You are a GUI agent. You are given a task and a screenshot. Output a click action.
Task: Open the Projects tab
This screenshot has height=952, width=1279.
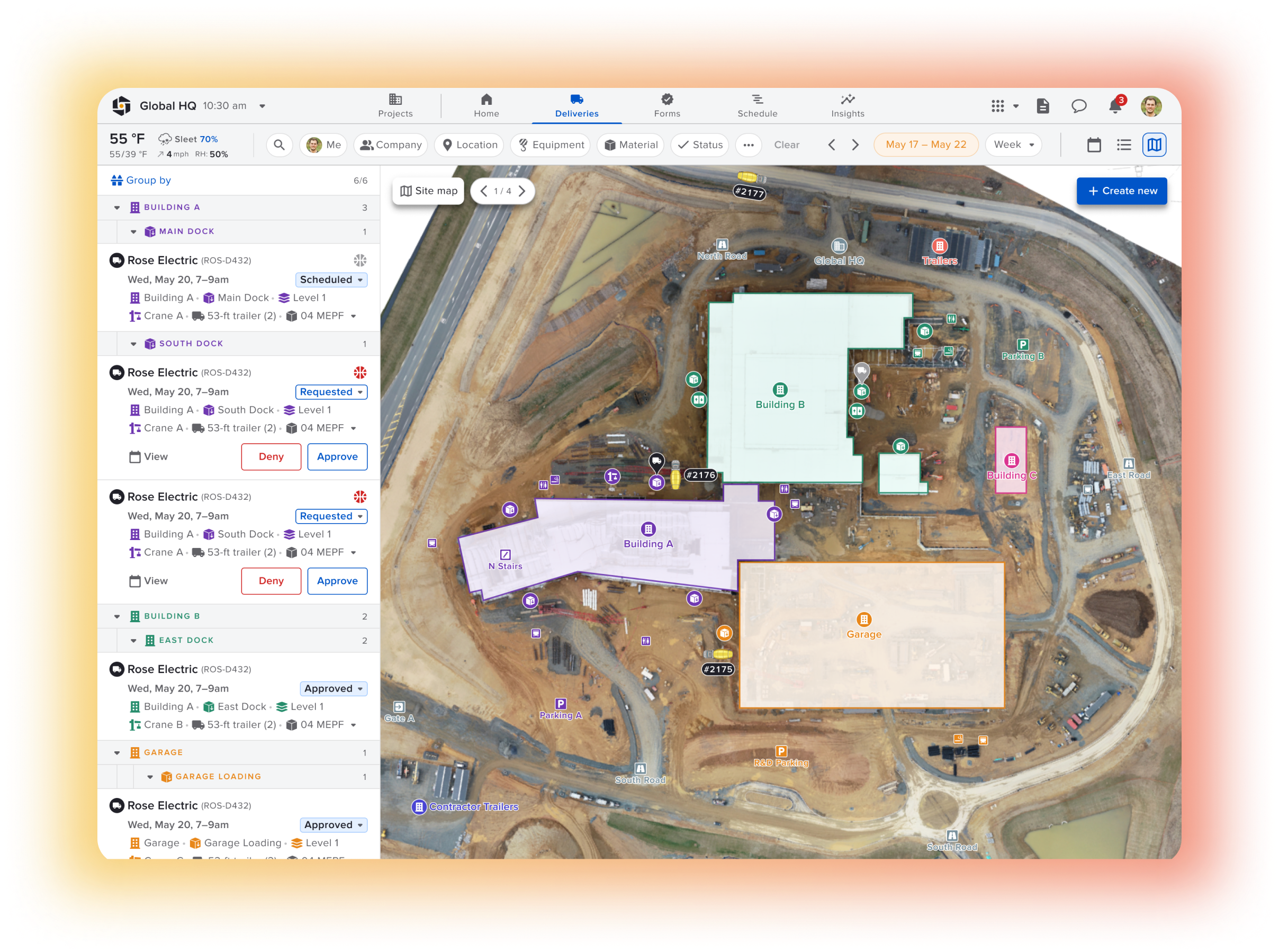tap(395, 106)
